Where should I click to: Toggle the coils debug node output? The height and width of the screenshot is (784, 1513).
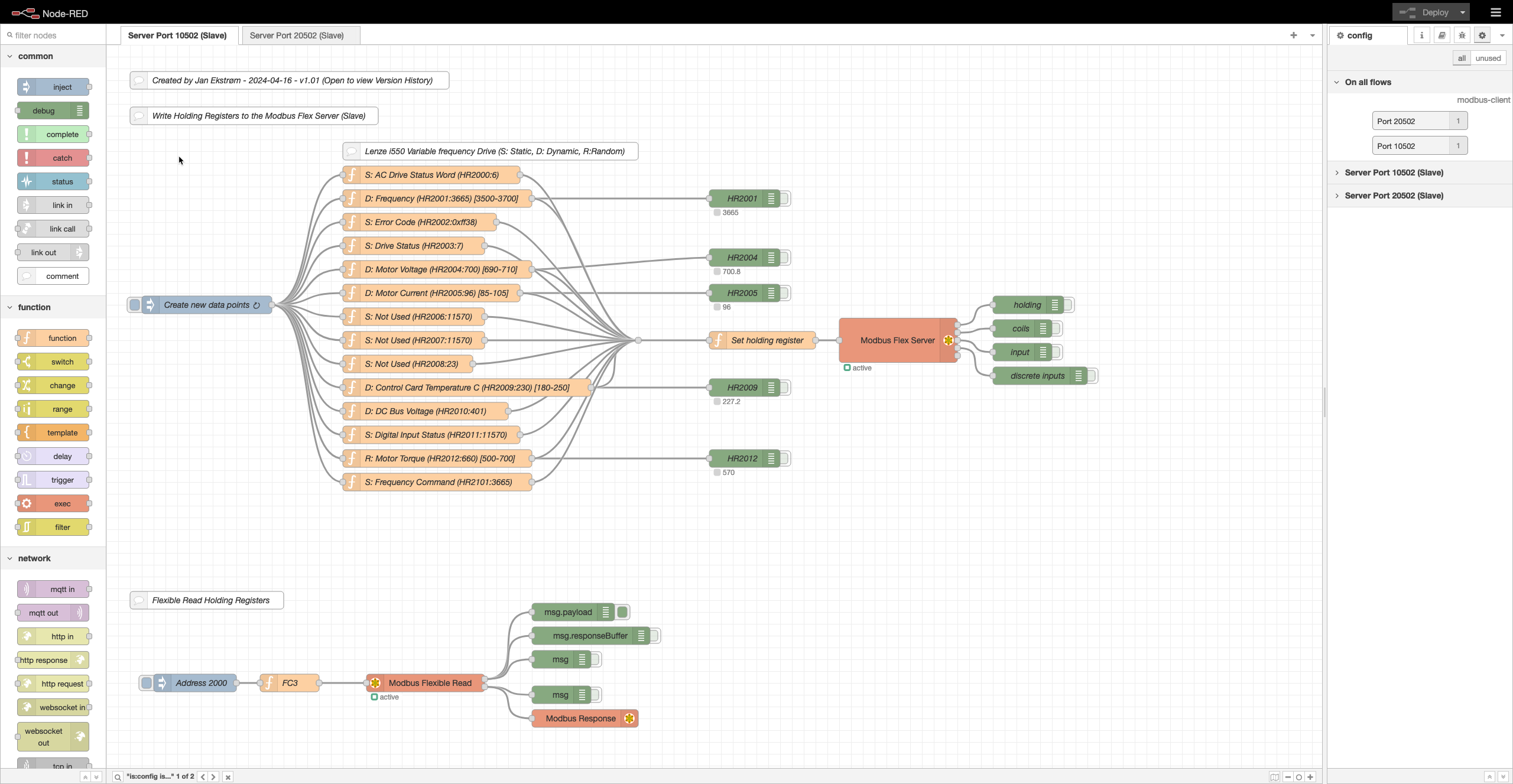tap(1057, 328)
